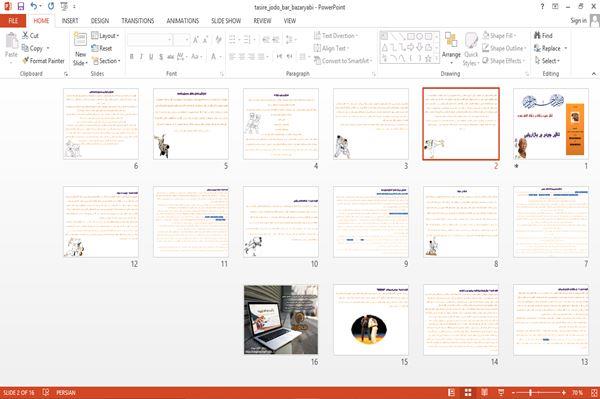The image size is (600, 399).
Task: Click PERSIAN language in status bar
Action: [x=66, y=392]
